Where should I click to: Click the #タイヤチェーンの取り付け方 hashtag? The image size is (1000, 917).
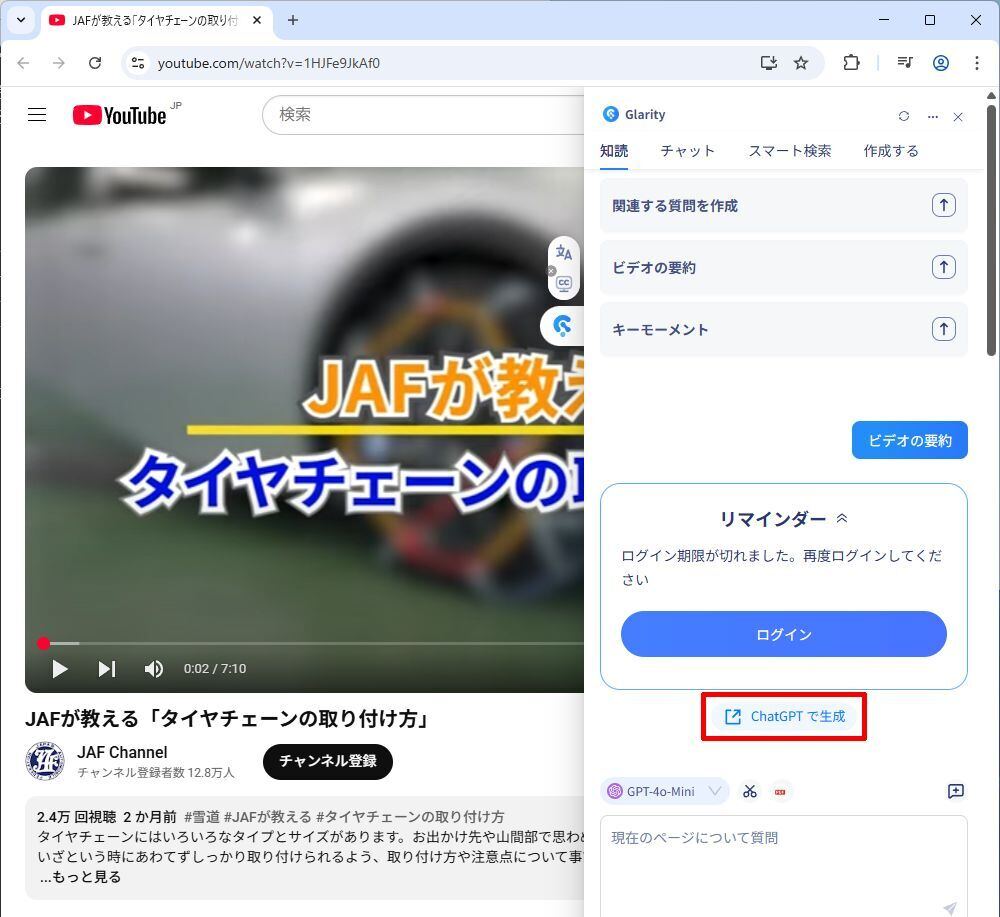pos(410,817)
